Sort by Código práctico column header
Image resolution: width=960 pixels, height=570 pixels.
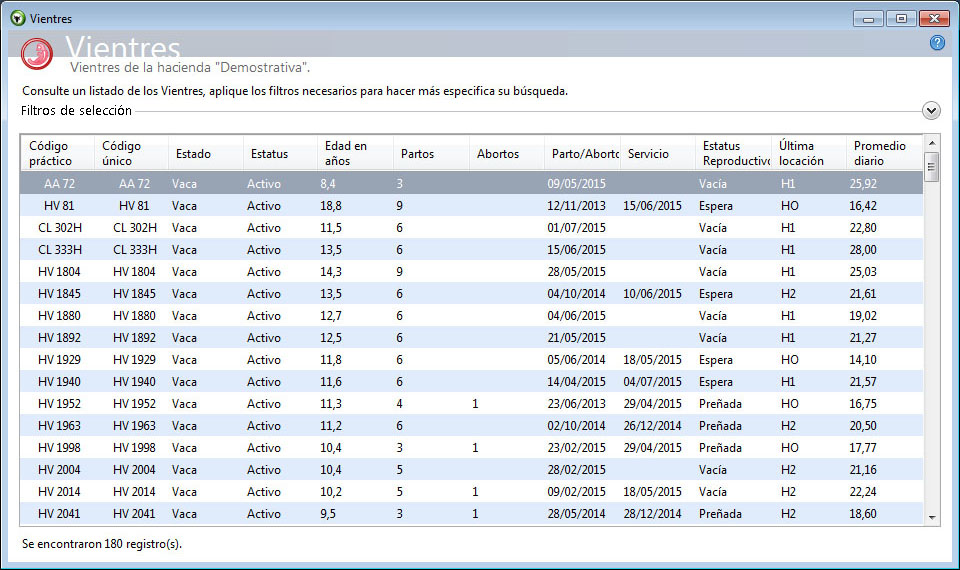coord(58,153)
